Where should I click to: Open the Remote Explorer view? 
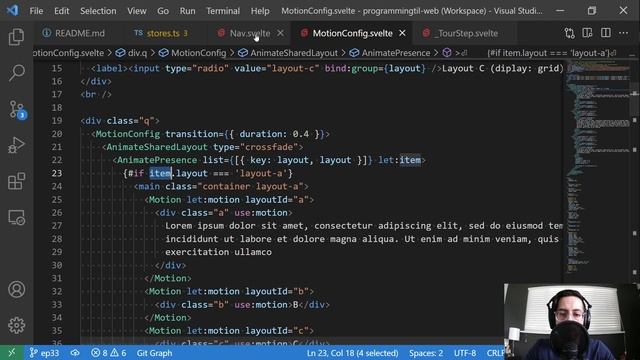[16, 217]
